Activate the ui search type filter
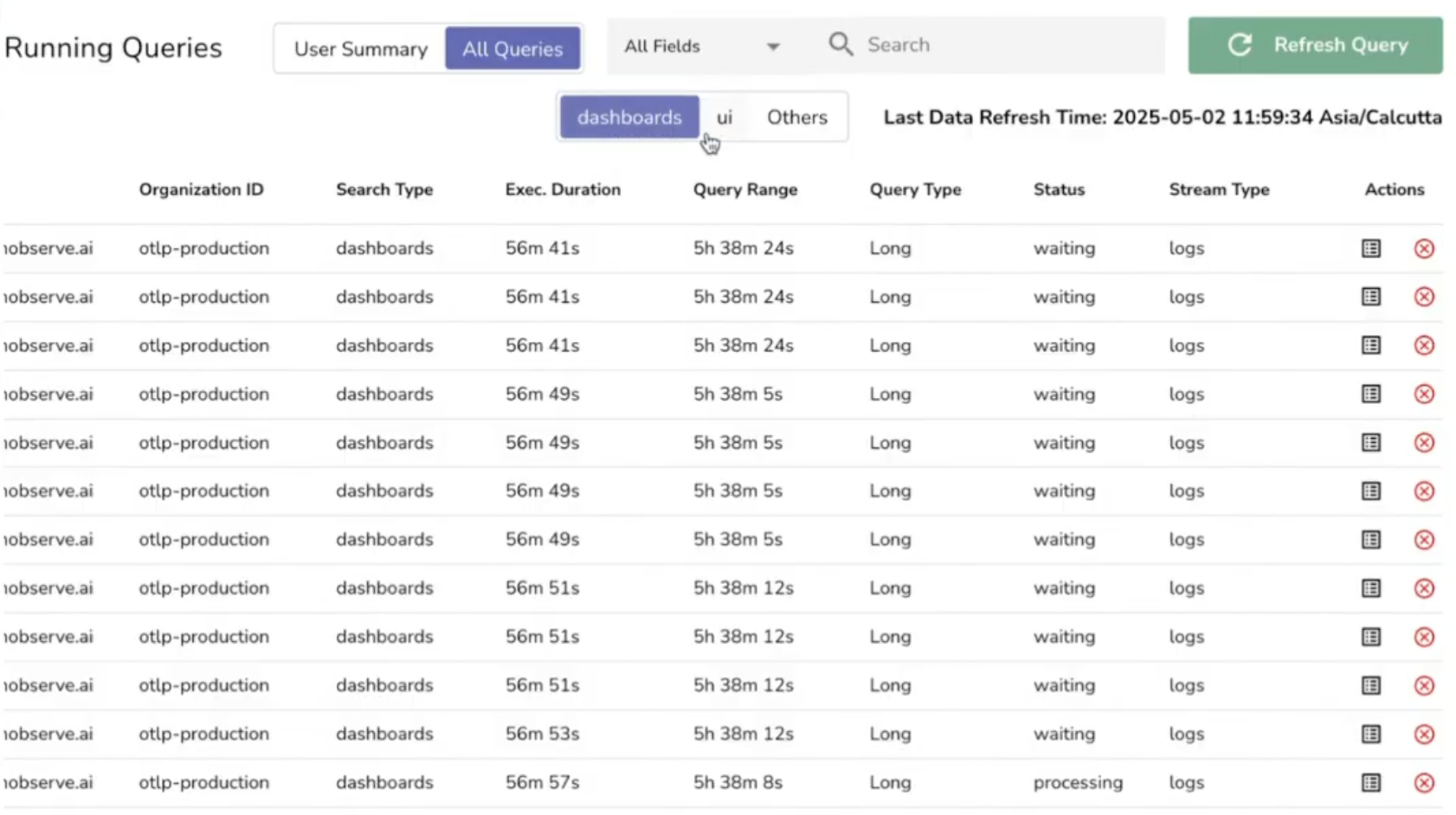 point(725,117)
